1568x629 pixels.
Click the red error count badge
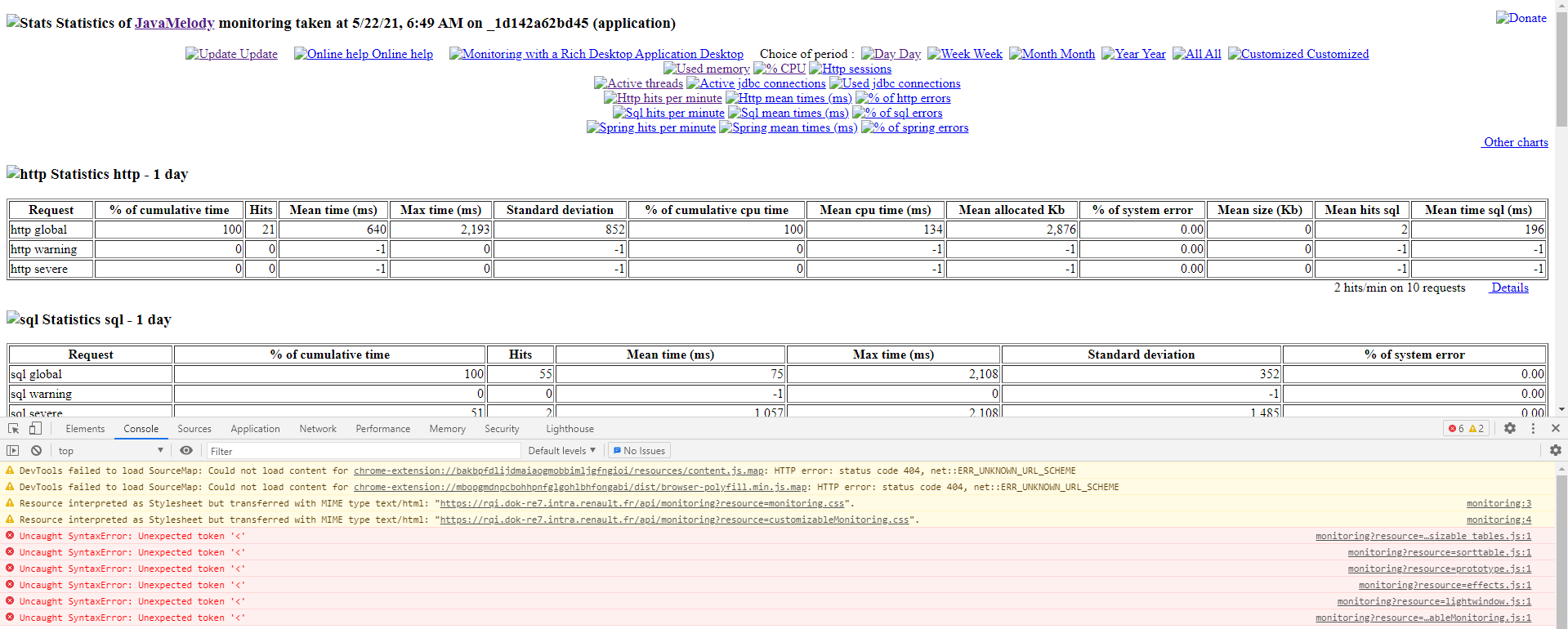click(1456, 428)
